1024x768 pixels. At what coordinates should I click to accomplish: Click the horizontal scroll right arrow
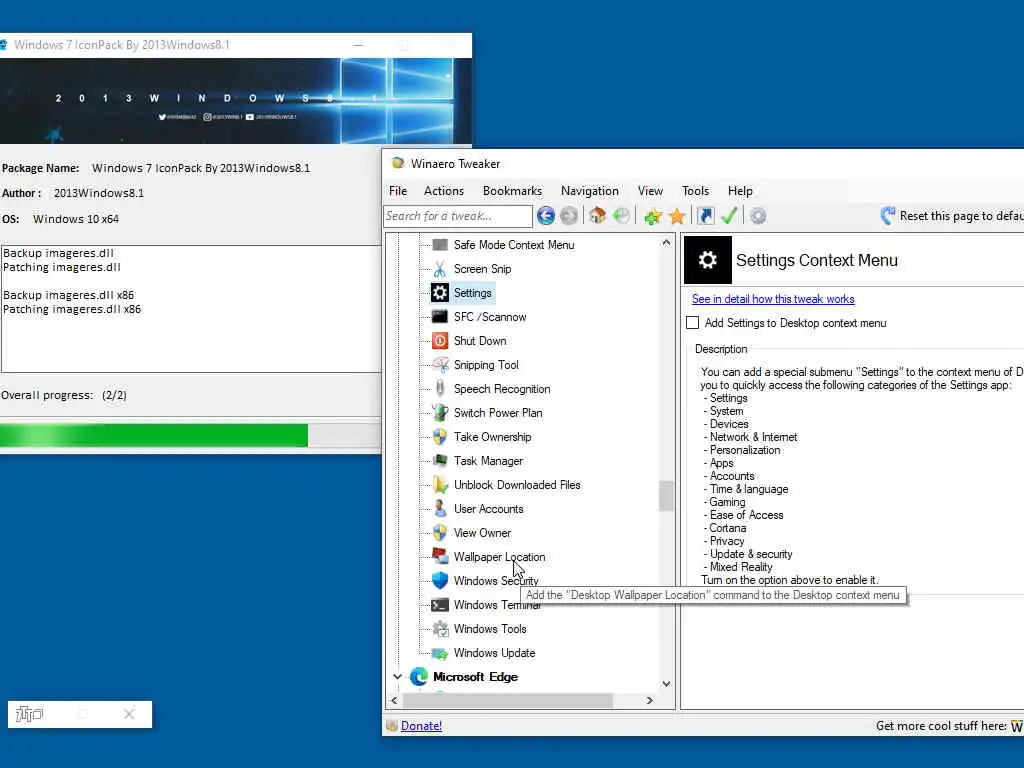point(649,700)
